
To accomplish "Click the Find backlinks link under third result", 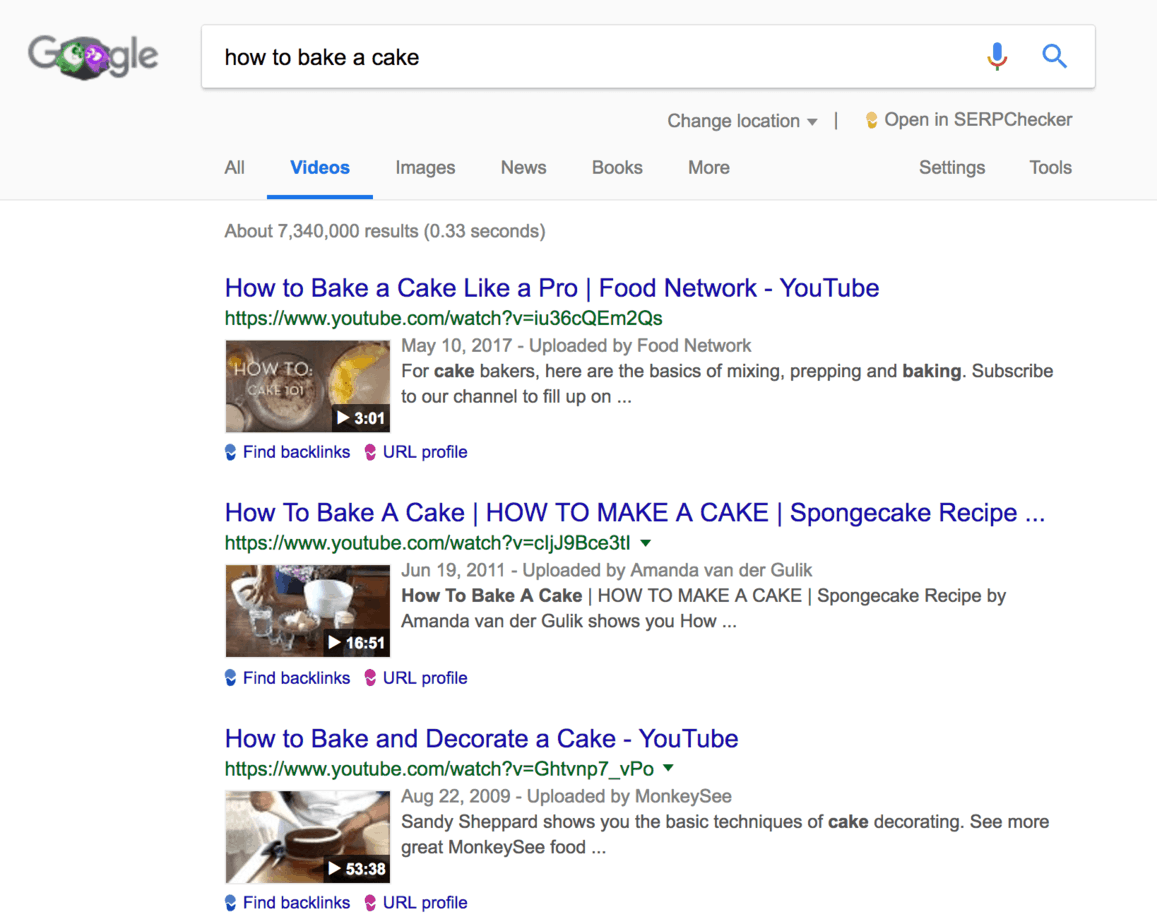I will tap(297, 902).
